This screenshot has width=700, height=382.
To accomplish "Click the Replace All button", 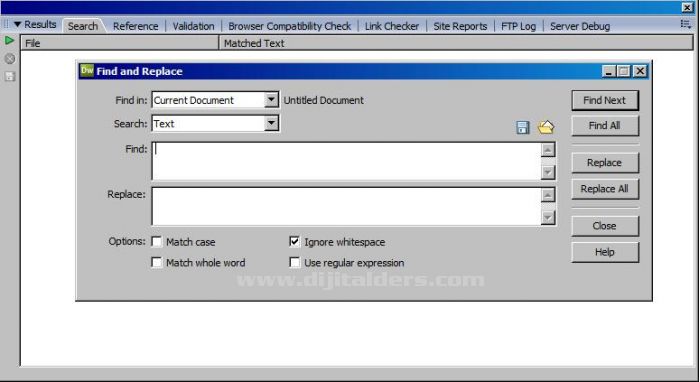I will (605, 189).
